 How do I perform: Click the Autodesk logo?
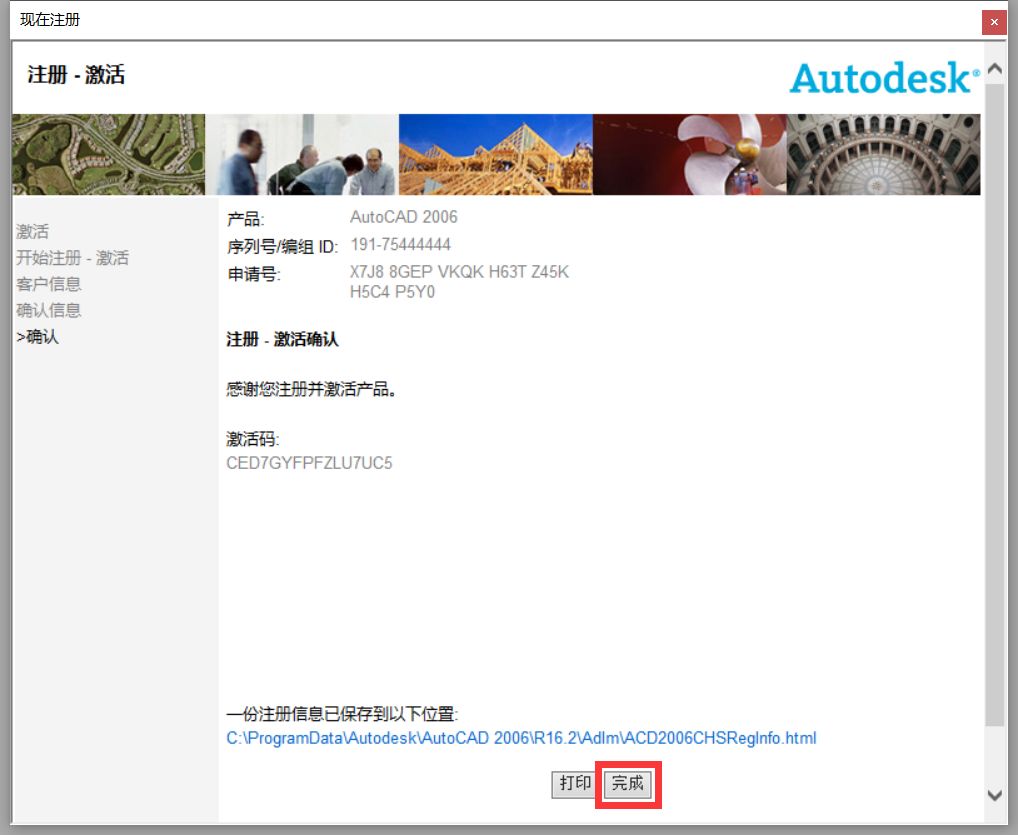(x=884, y=78)
